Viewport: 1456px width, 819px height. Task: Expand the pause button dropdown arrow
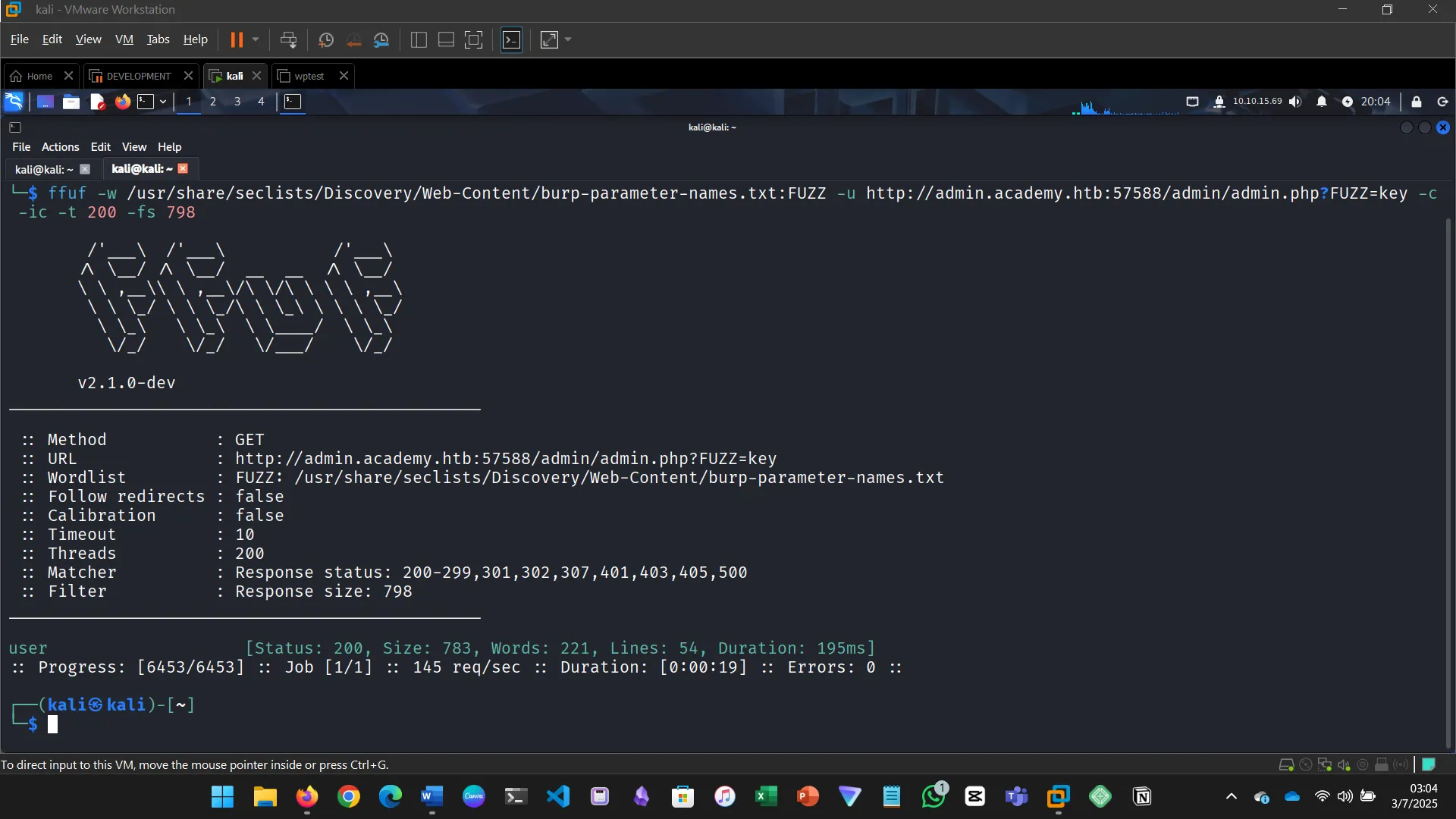[x=256, y=39]
